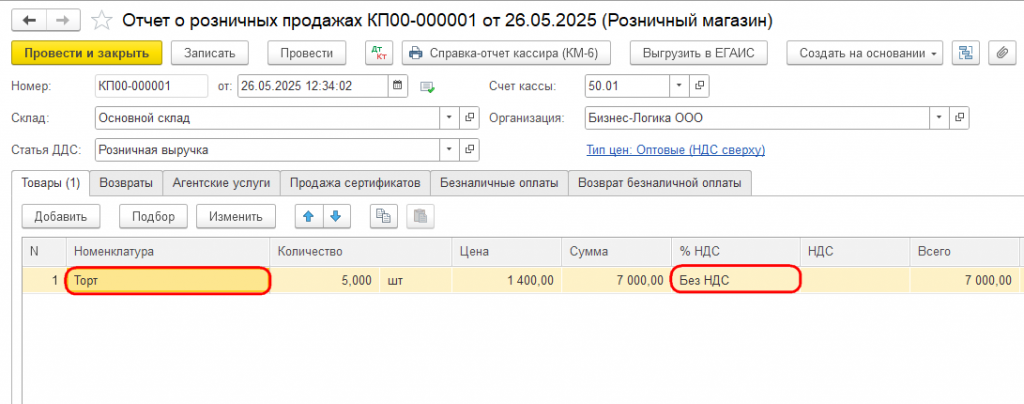This screenshot has height=404, width=1024.
Task: Select unit cell шт
Action: [416, 281]
